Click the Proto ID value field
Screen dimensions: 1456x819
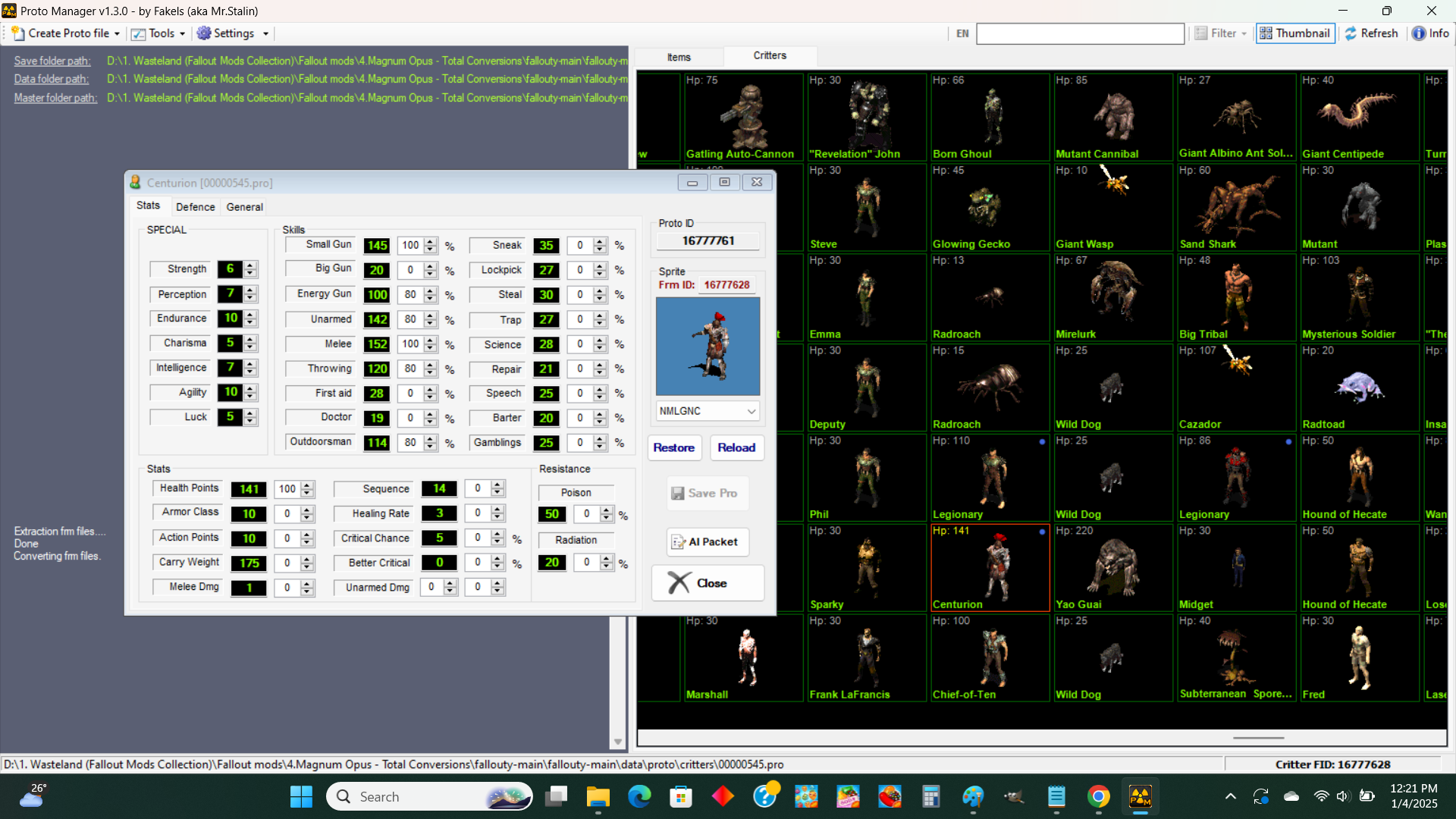[708, 240]
